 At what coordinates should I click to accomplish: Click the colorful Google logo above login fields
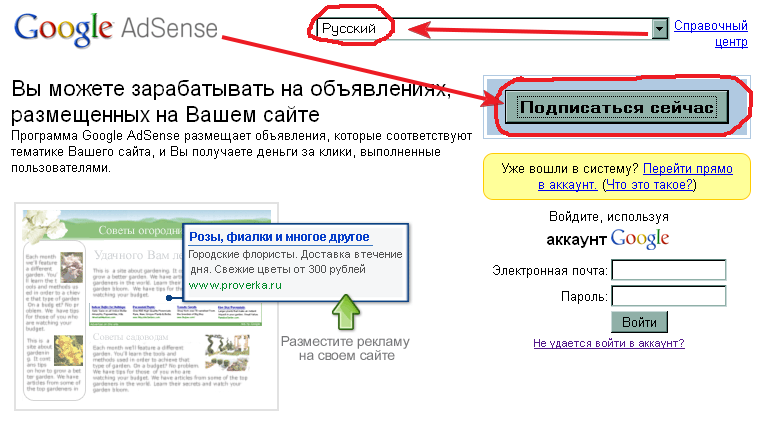640,238
